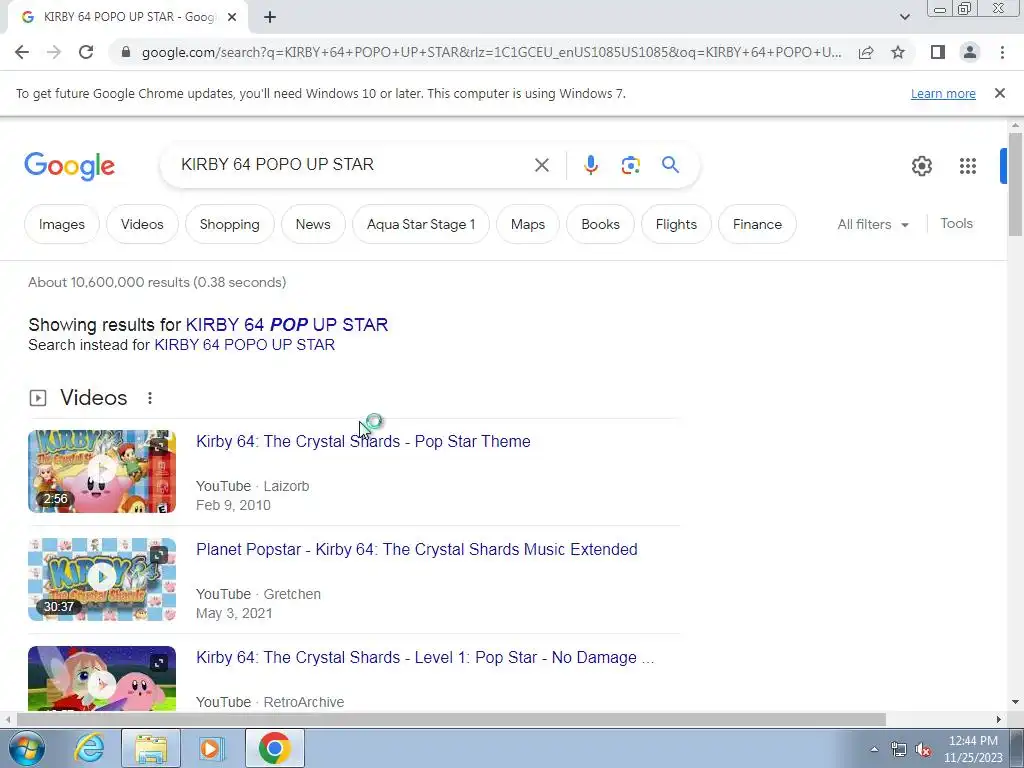Select the Maps filter chip
Viewport: 1024px width, 768px height.
528,224
